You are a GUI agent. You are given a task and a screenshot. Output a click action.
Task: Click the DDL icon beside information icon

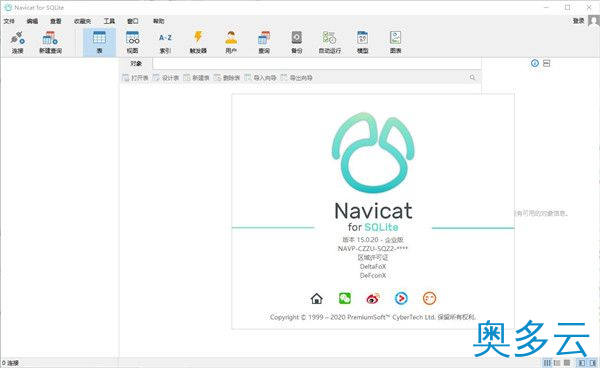pos(546,63)
